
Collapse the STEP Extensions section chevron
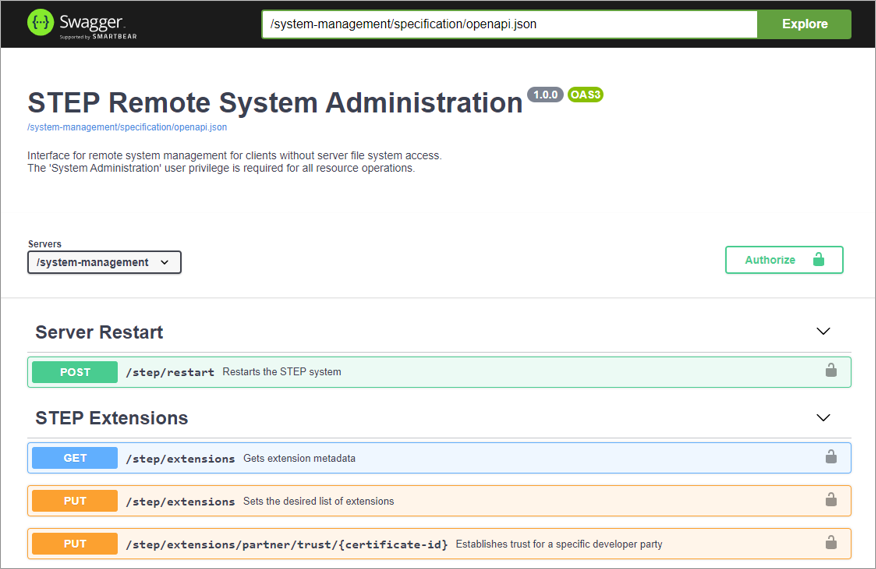(x=823, y=418)
